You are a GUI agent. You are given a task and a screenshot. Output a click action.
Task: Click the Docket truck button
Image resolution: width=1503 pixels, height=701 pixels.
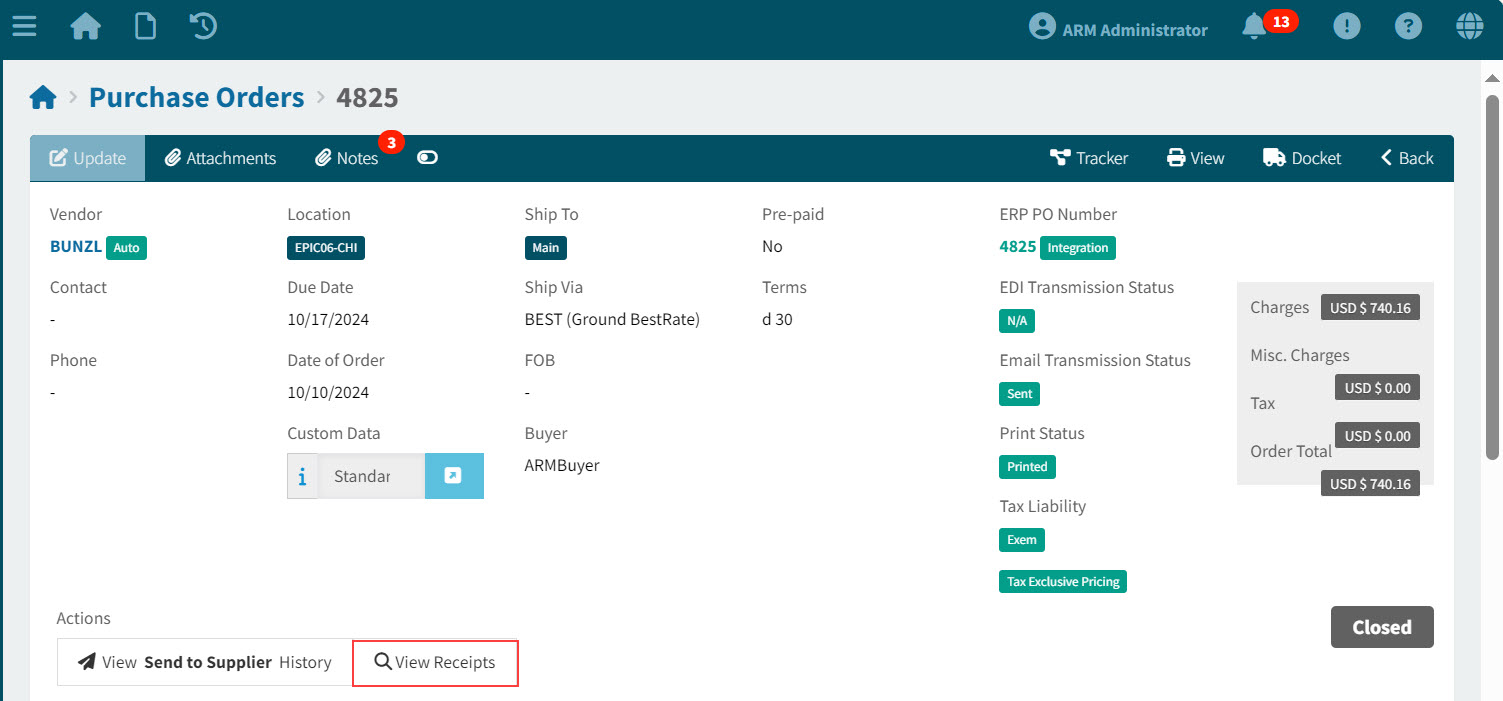pyautogui.click(x=1302, y=158)
